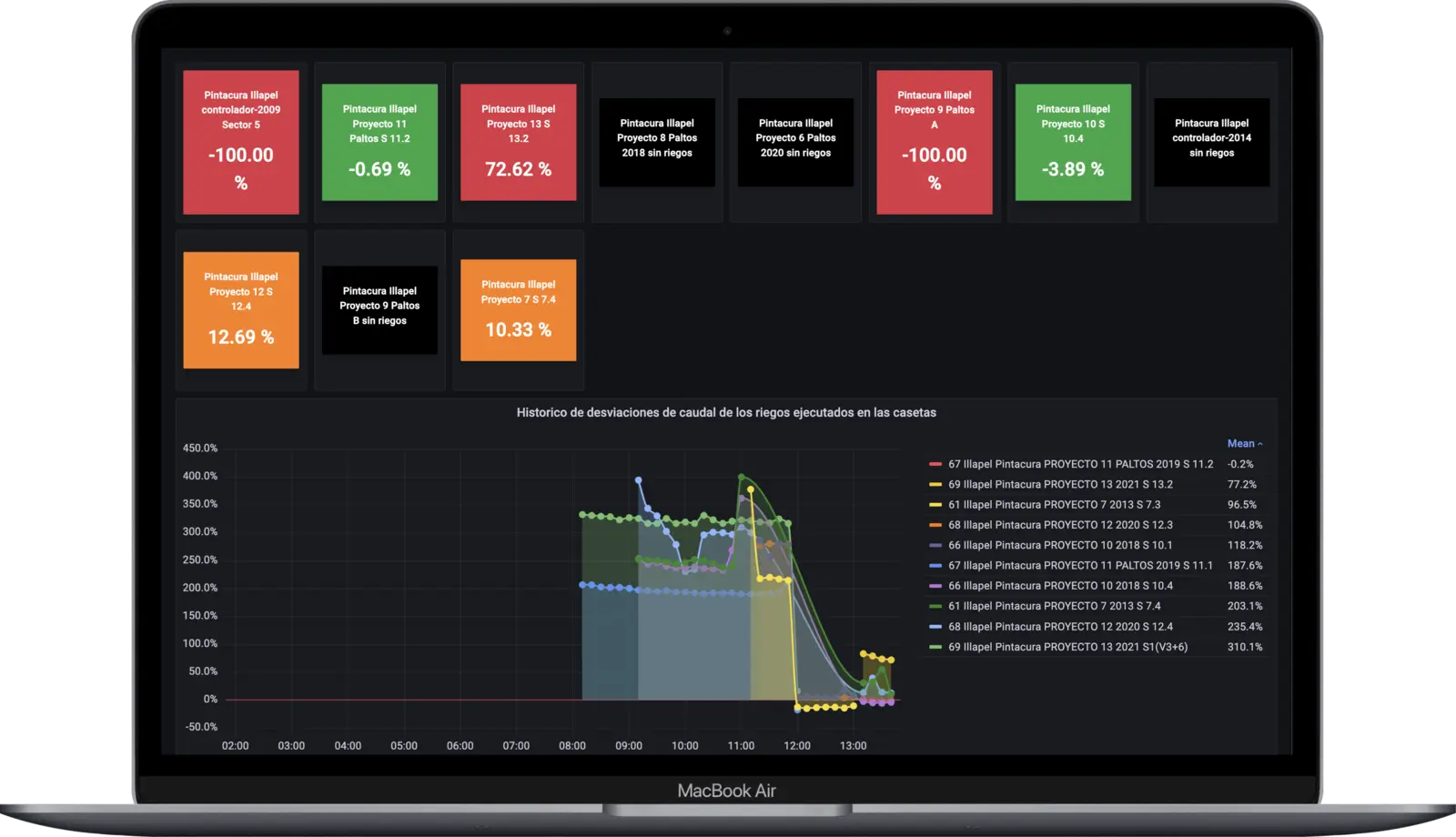Open the red controlador-2009 Sector 5 panel
This screenshot has width=1456, height=837.
[241, 143]
